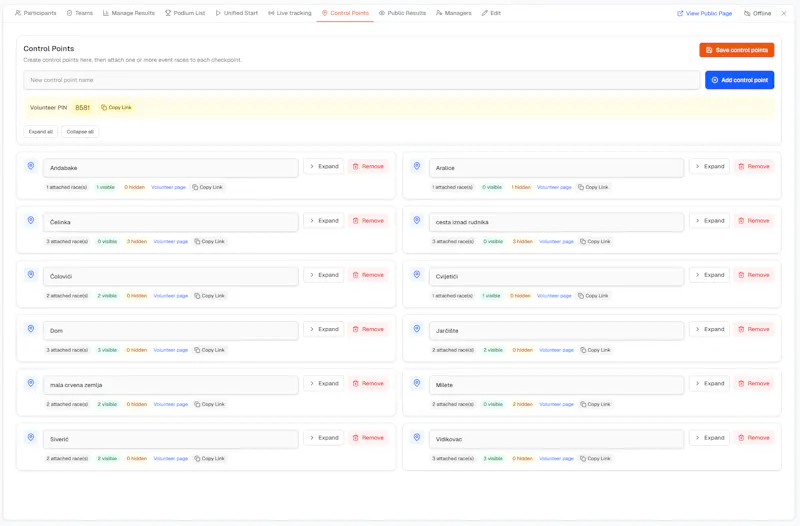Image resolution: width=800 pixels, height=526 pixels.
Task: Open the Managers tab
Action: click(x=454, y=13)
